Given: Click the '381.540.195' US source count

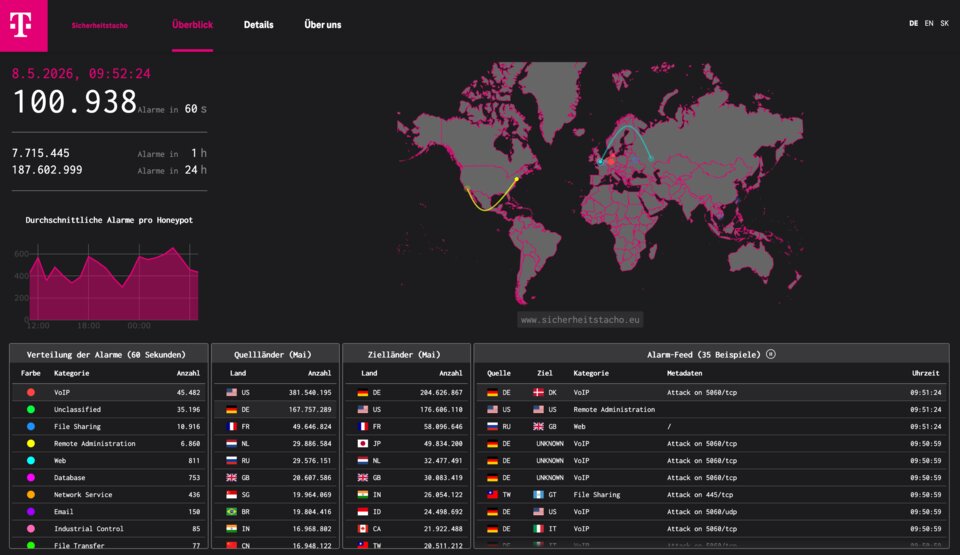Looking at the screenshot, I should tap(310, 393).
